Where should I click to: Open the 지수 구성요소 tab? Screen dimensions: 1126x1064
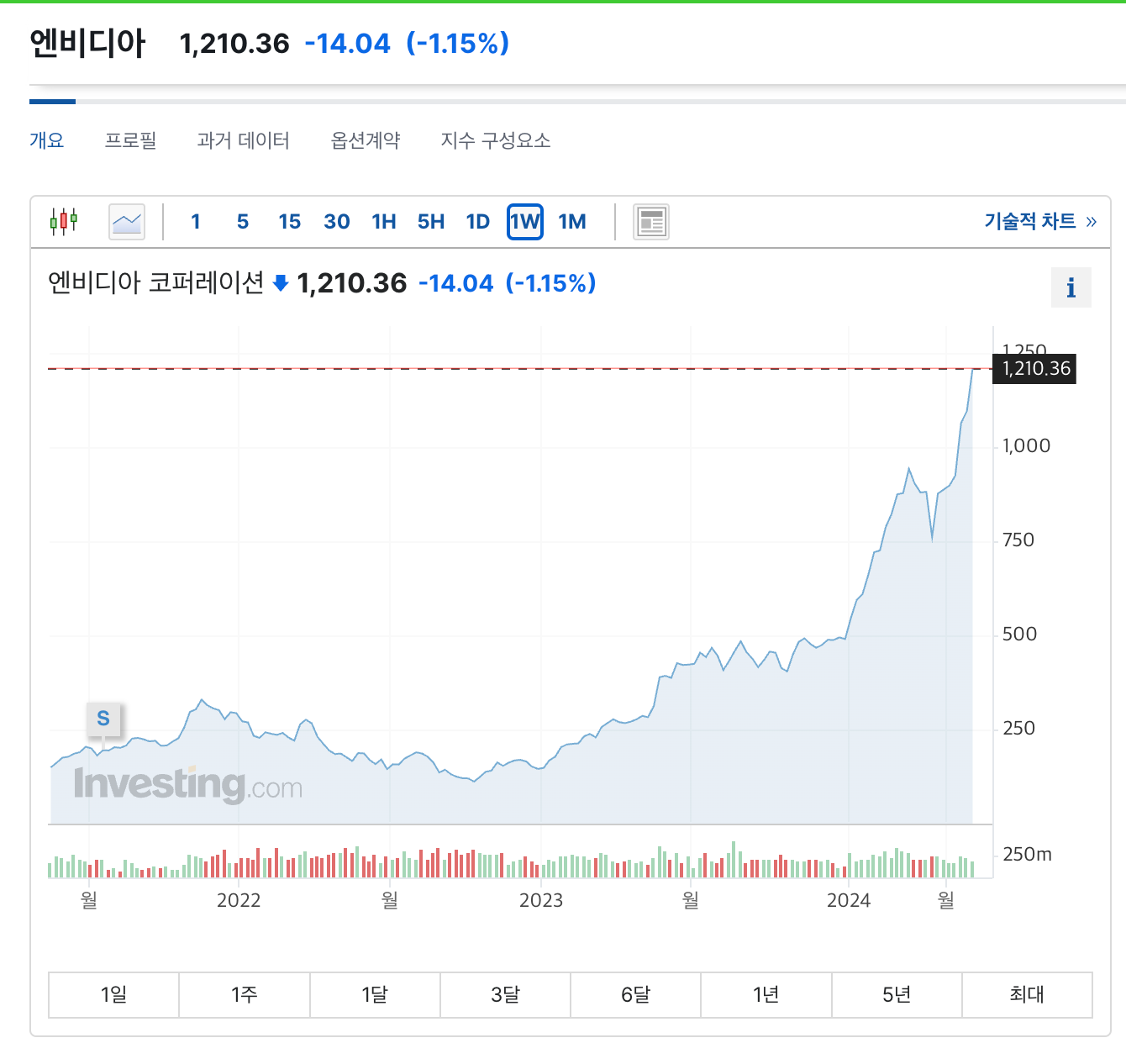pyautogui.click(x=496, y=140)
